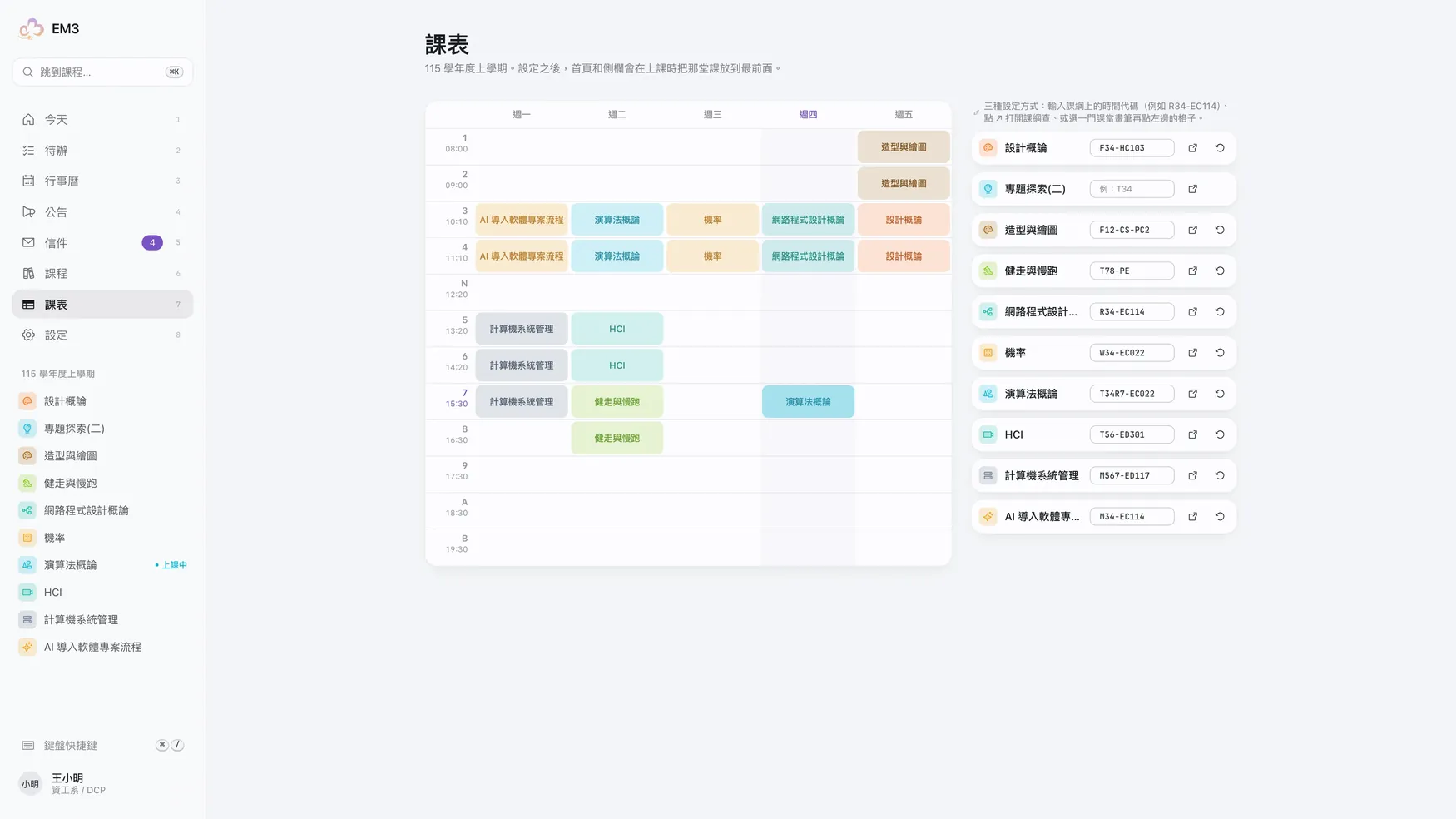Open 行事曆 in the sidebar
The width and height of the screenshot is (1456, 819).
pyautogui.click(x=102, y=181)
